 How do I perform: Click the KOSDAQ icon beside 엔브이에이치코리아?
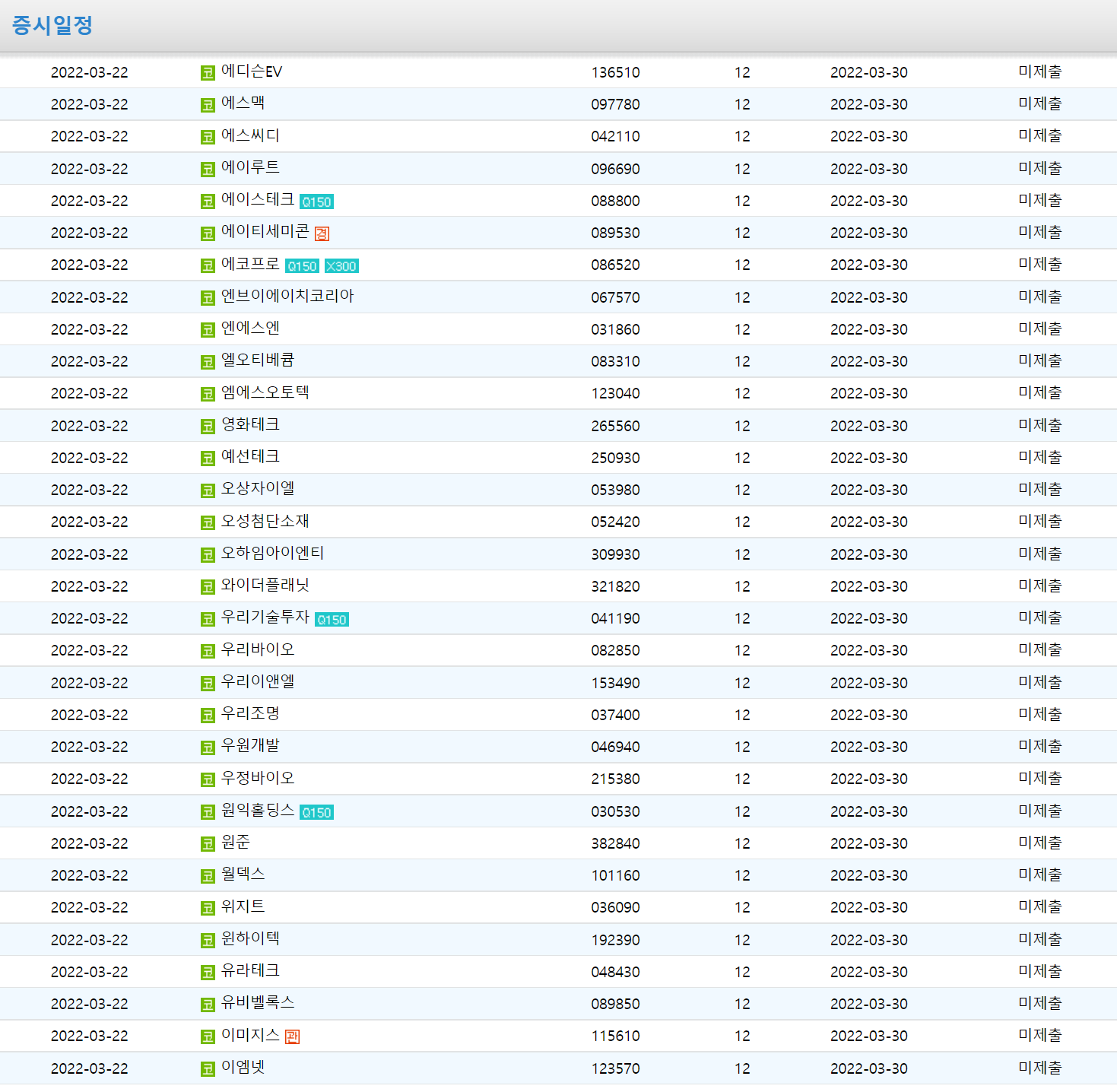click(x=208, y=298)
